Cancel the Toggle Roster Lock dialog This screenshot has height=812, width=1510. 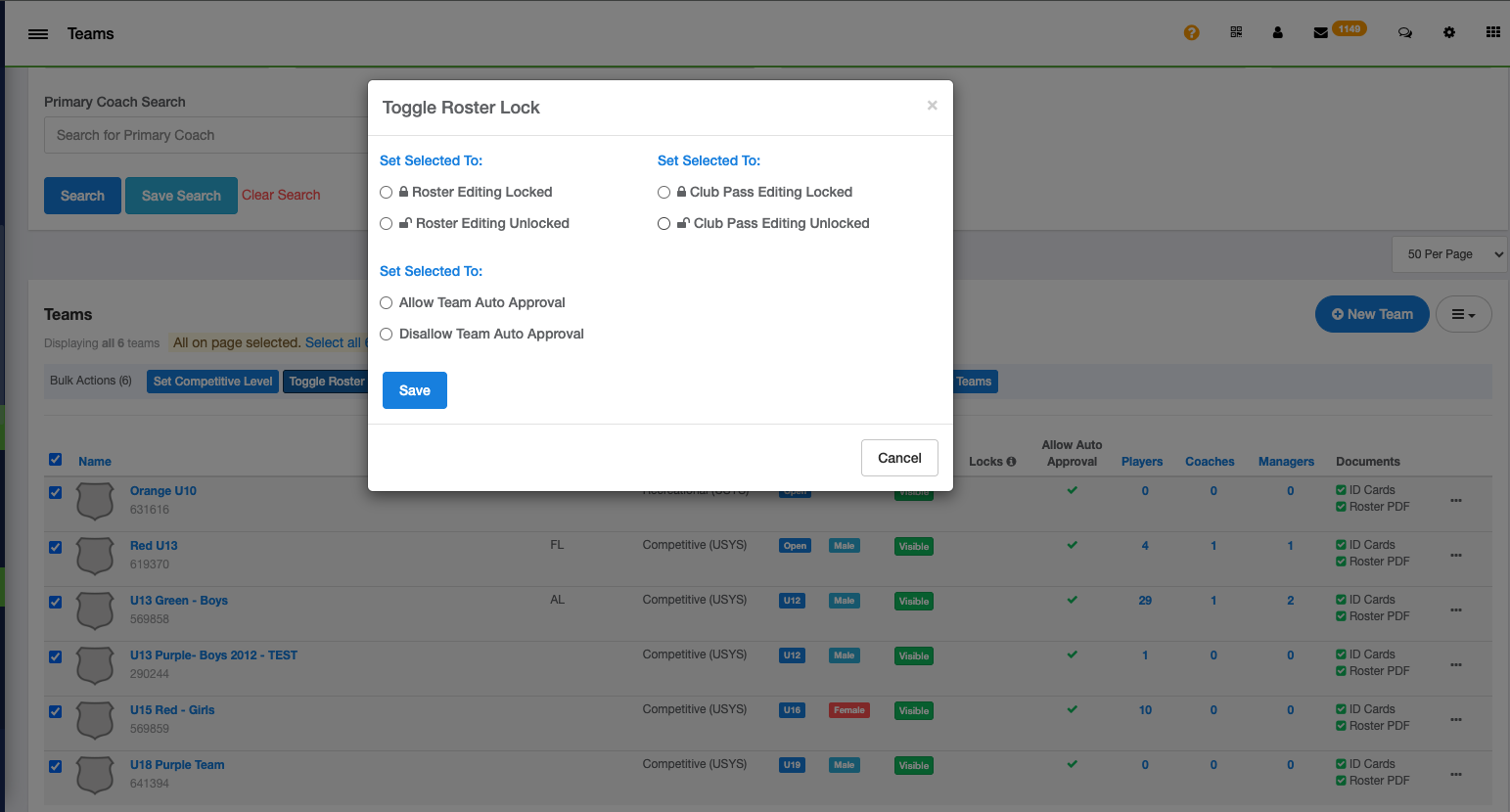[898, 458]
